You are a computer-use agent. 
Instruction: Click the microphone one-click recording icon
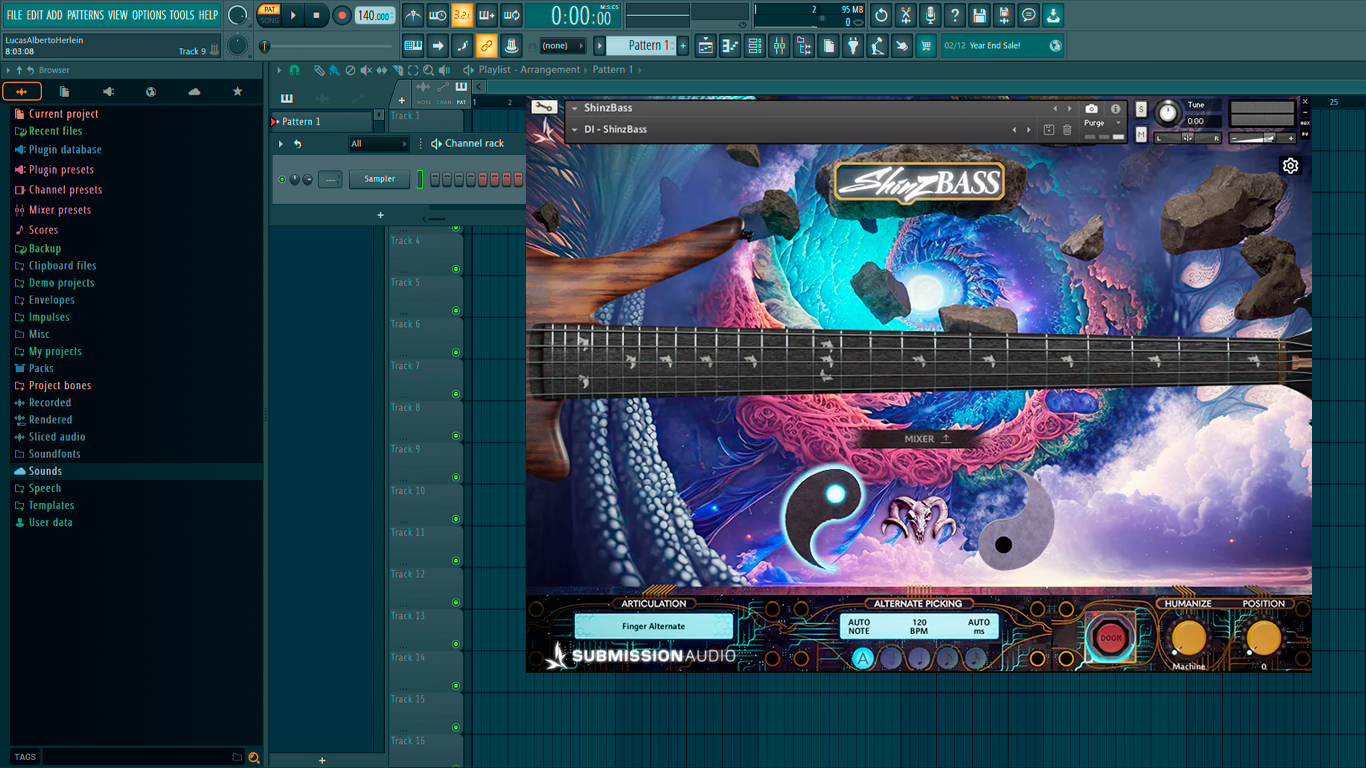[x=930, y=15]
